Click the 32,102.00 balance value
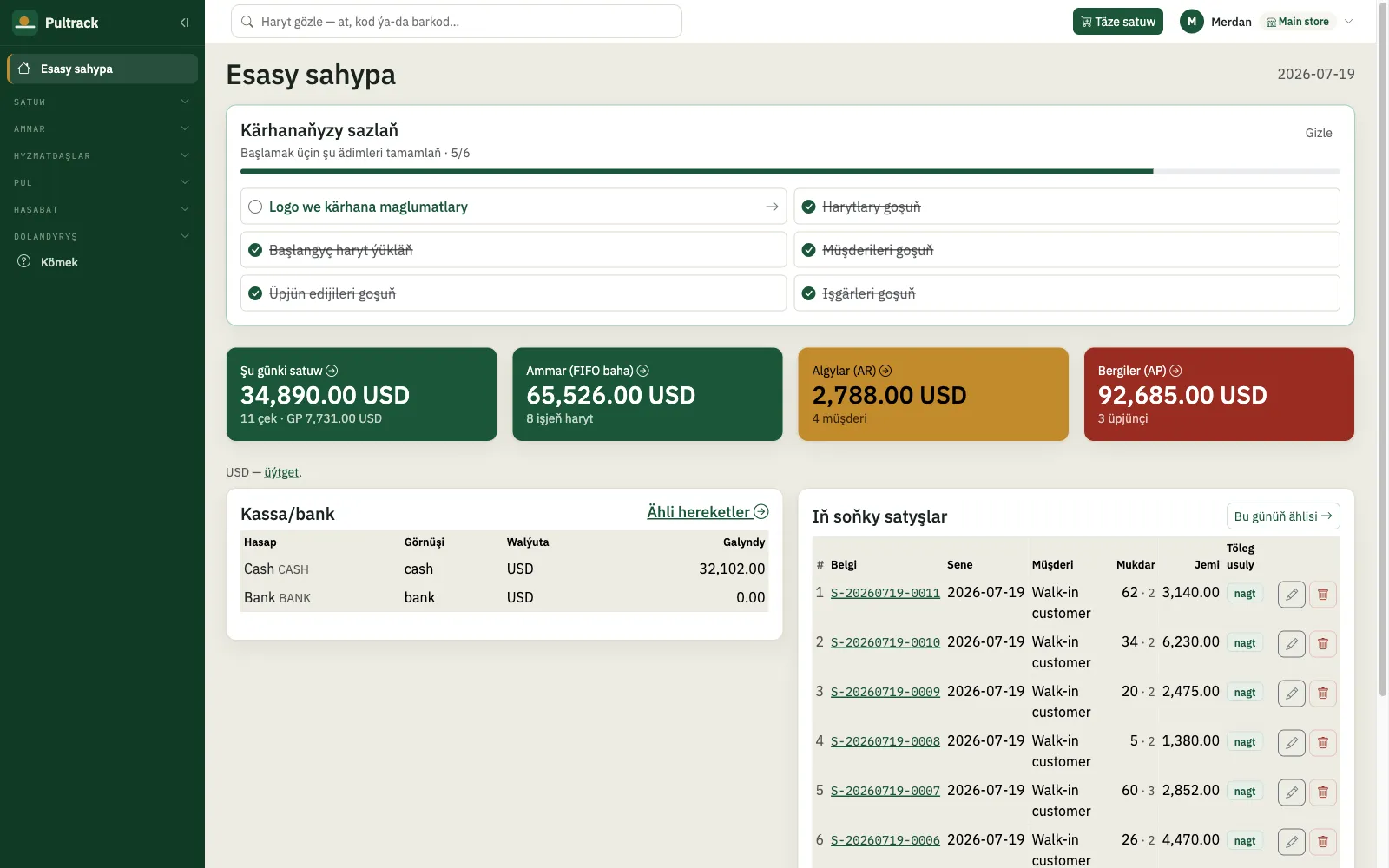1389x868 pixels. click(732, 569)
